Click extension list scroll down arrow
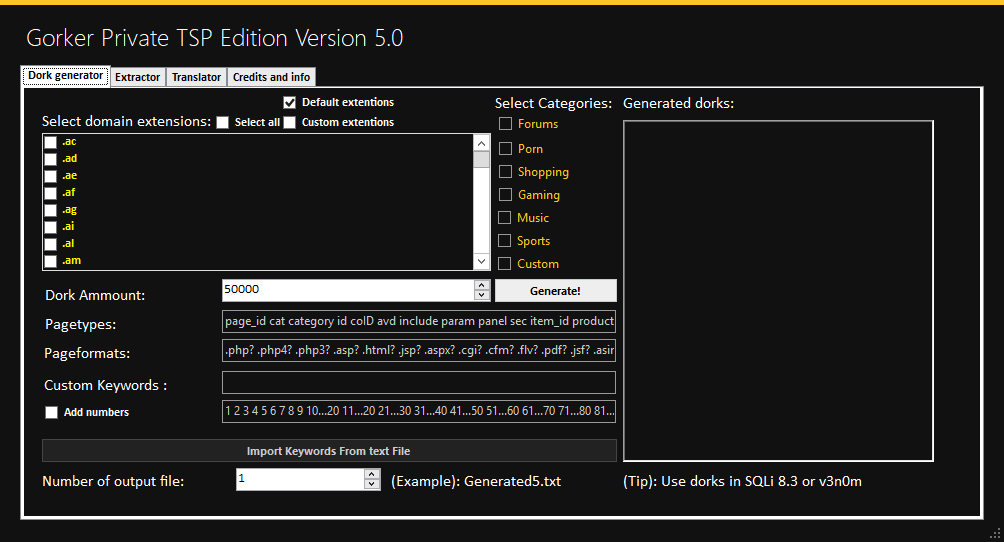 [x=482, y=261]
